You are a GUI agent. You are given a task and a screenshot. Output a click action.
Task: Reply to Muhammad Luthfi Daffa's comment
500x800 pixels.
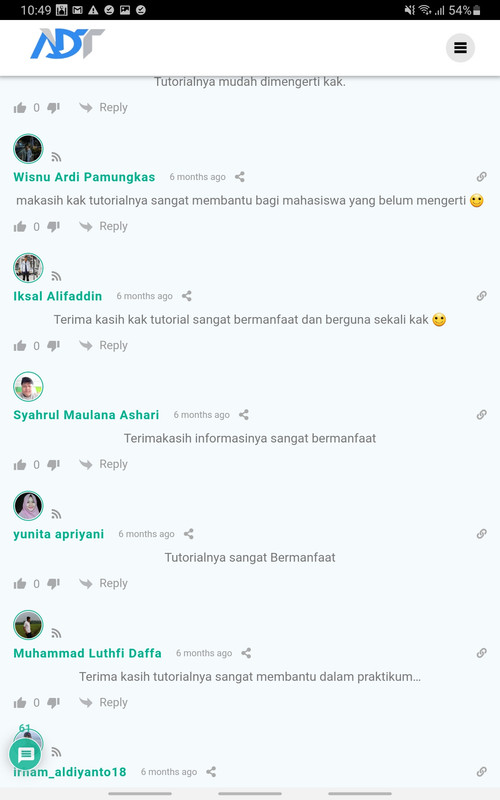[x=104, y=703]
